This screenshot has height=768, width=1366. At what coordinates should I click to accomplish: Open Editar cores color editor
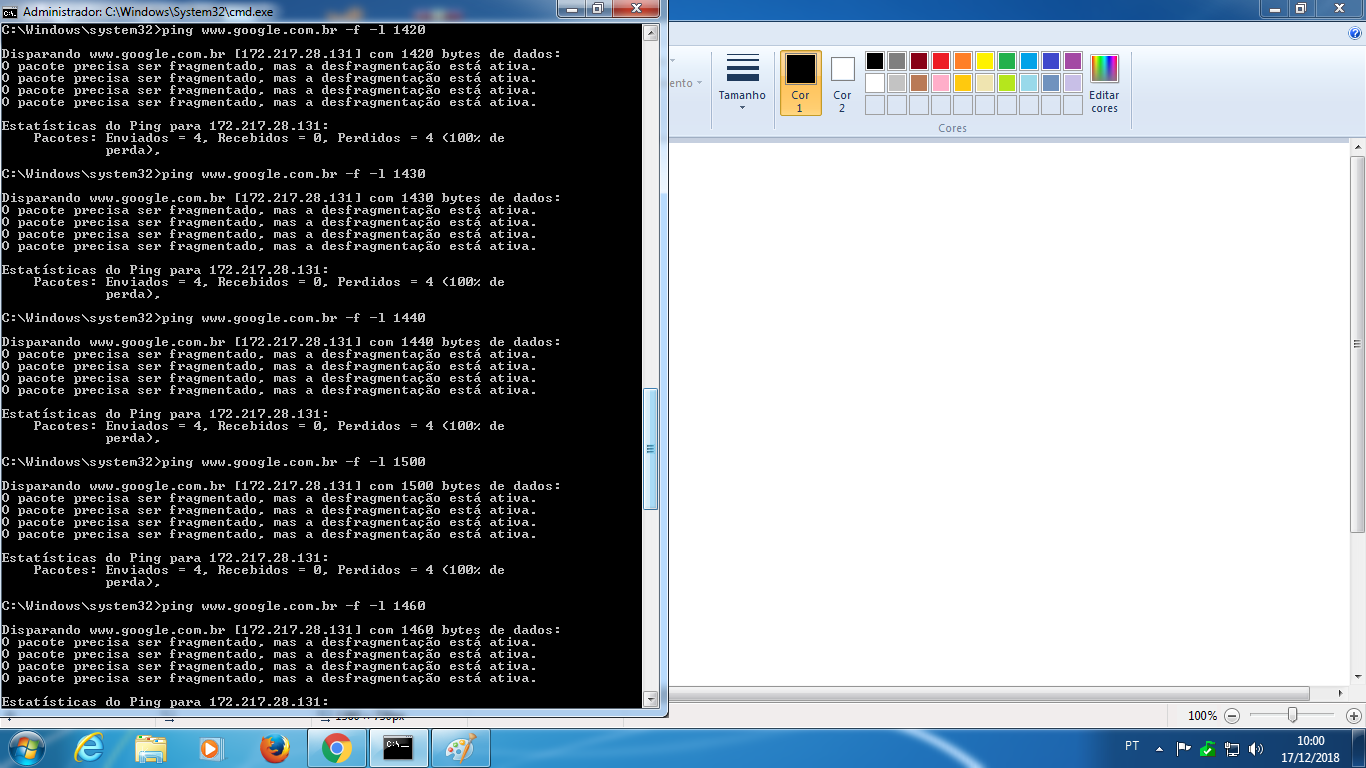1104,83
